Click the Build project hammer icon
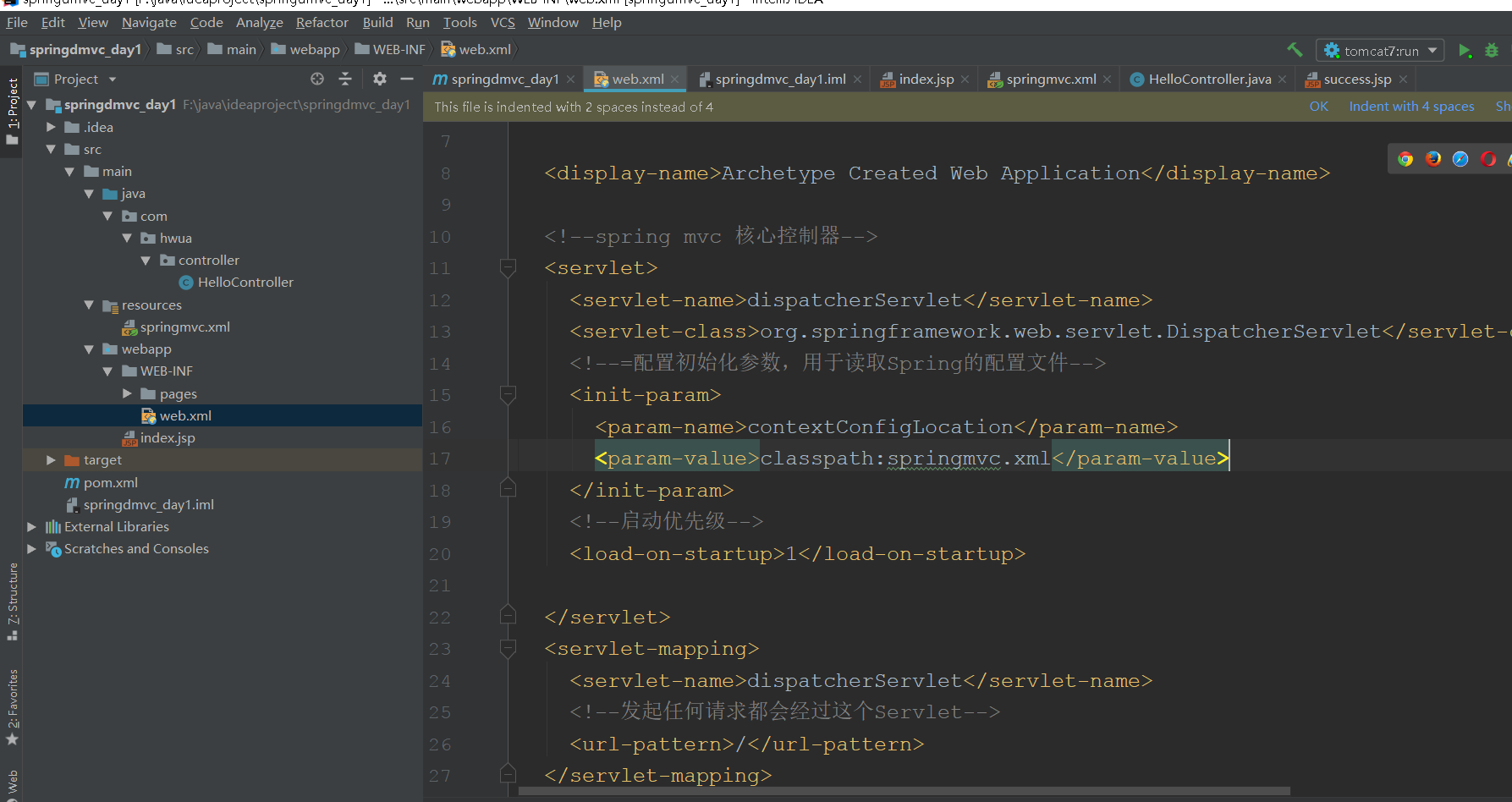Viewport: 1512px width, 802px height. point(1295,50)
